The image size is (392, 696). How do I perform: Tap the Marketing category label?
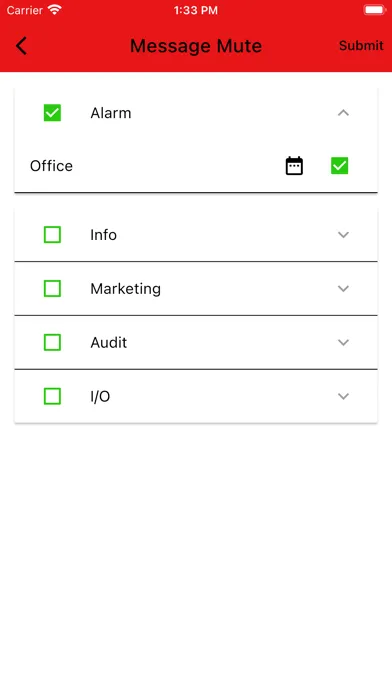125,289
